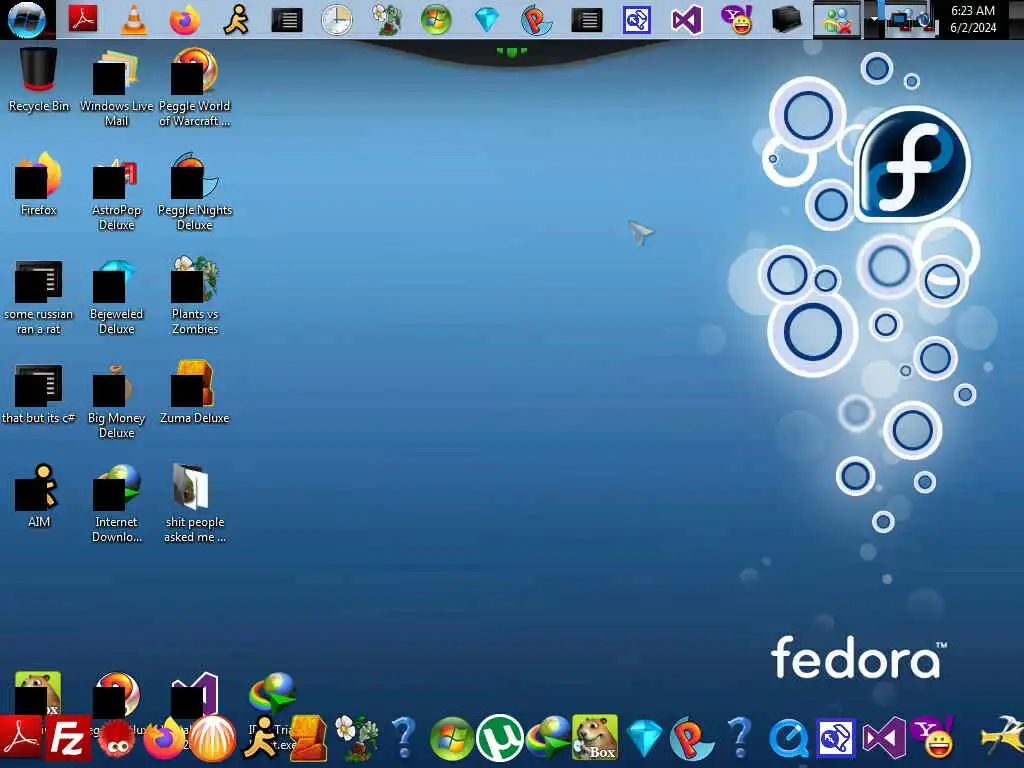The width and height of the screenshot is (1024, 768).
Task: Click the green Windows orb in the bottom dock
Action: point(451,739)
